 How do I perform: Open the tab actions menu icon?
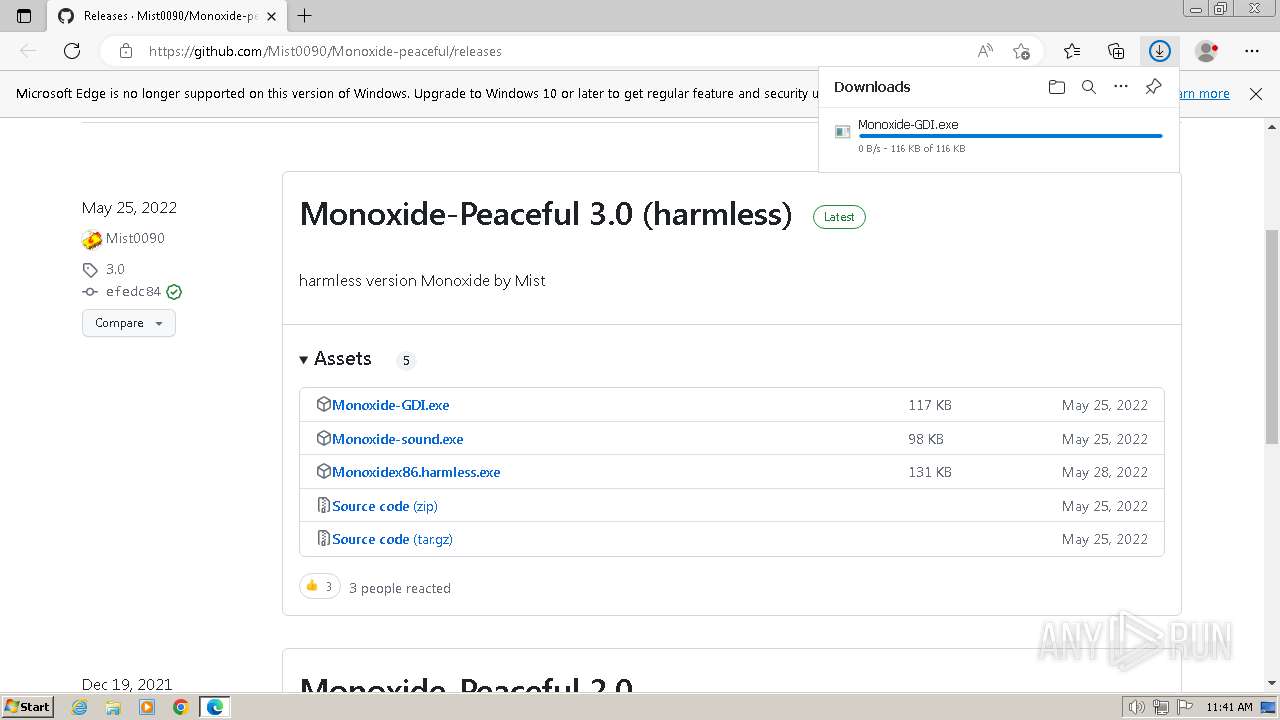24,16
